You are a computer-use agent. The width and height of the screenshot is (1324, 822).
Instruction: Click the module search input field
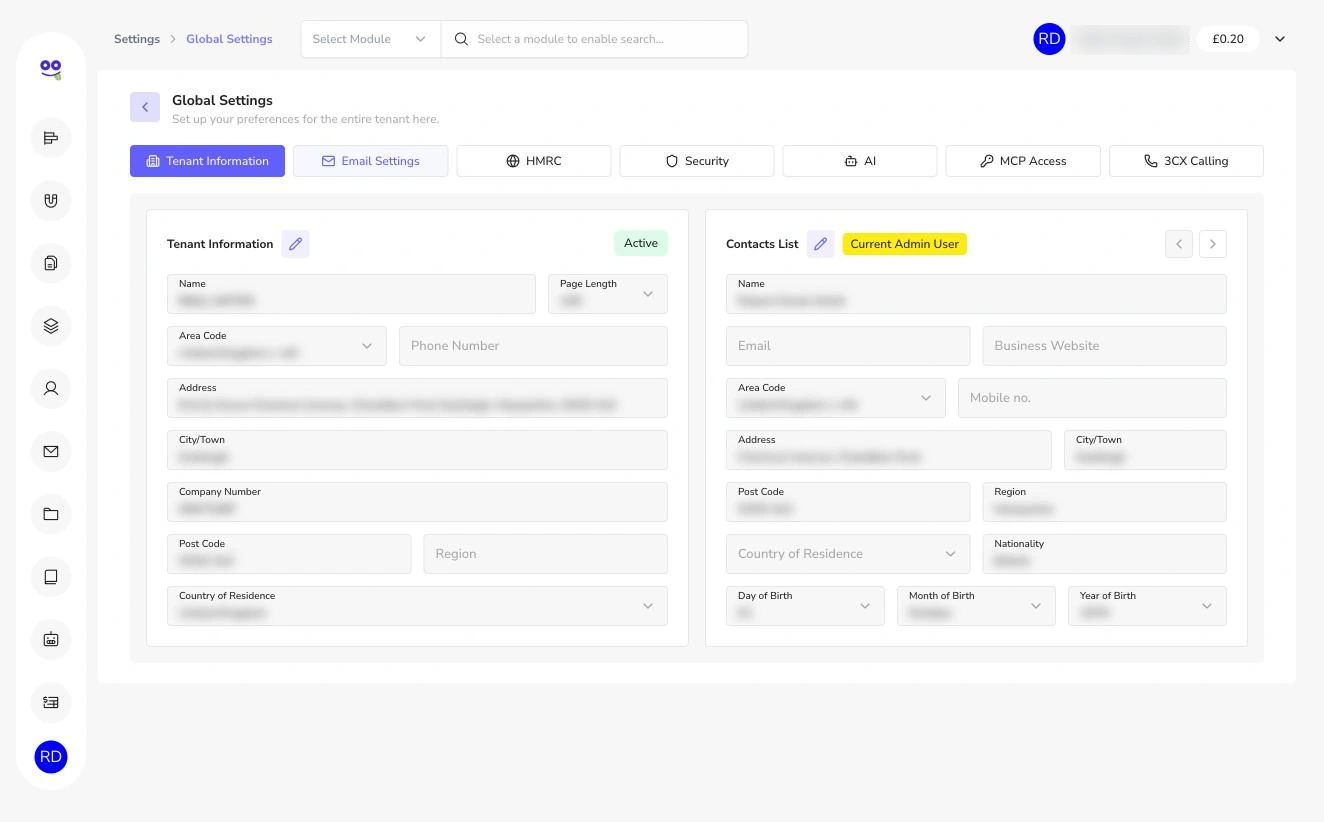(594, 39)
